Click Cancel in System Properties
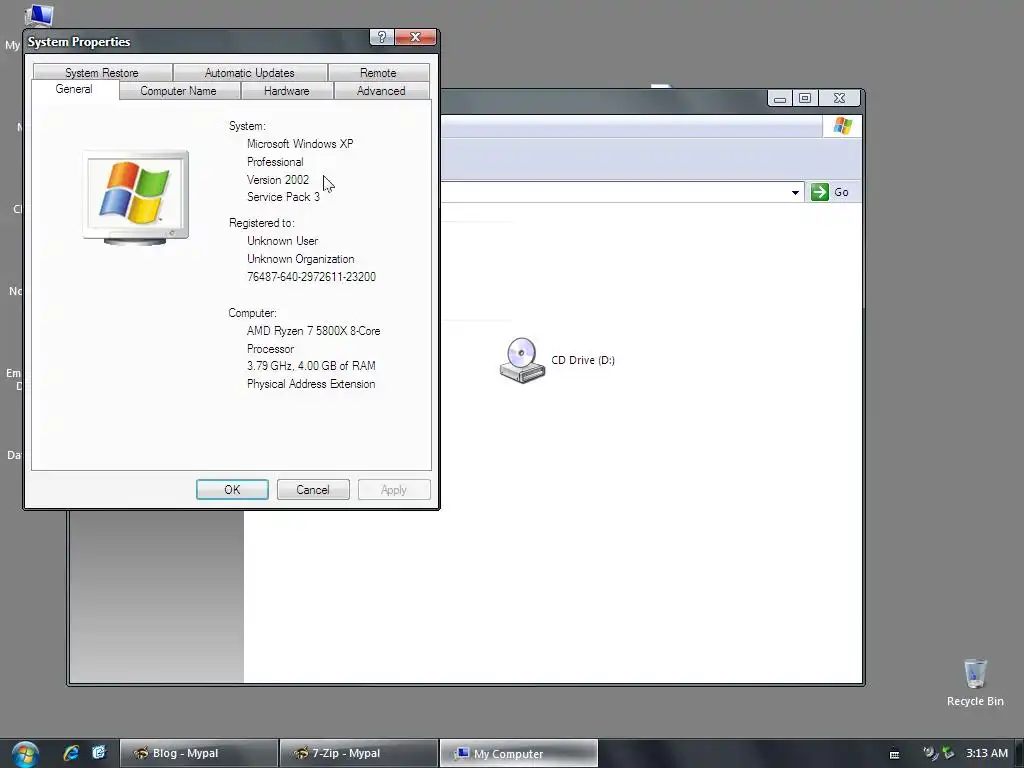 313,490
